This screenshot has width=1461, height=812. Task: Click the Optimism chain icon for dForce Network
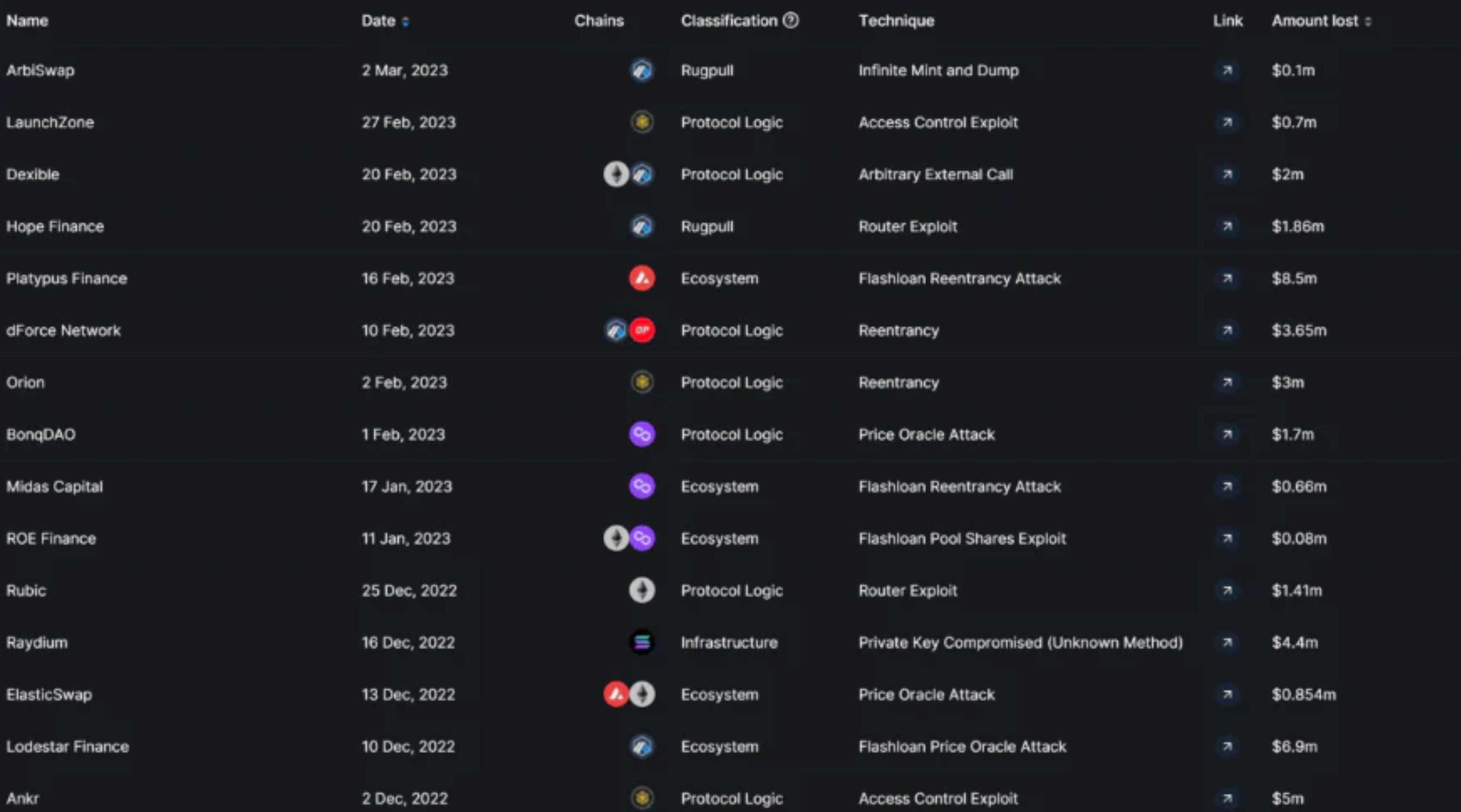coord(643,330)
